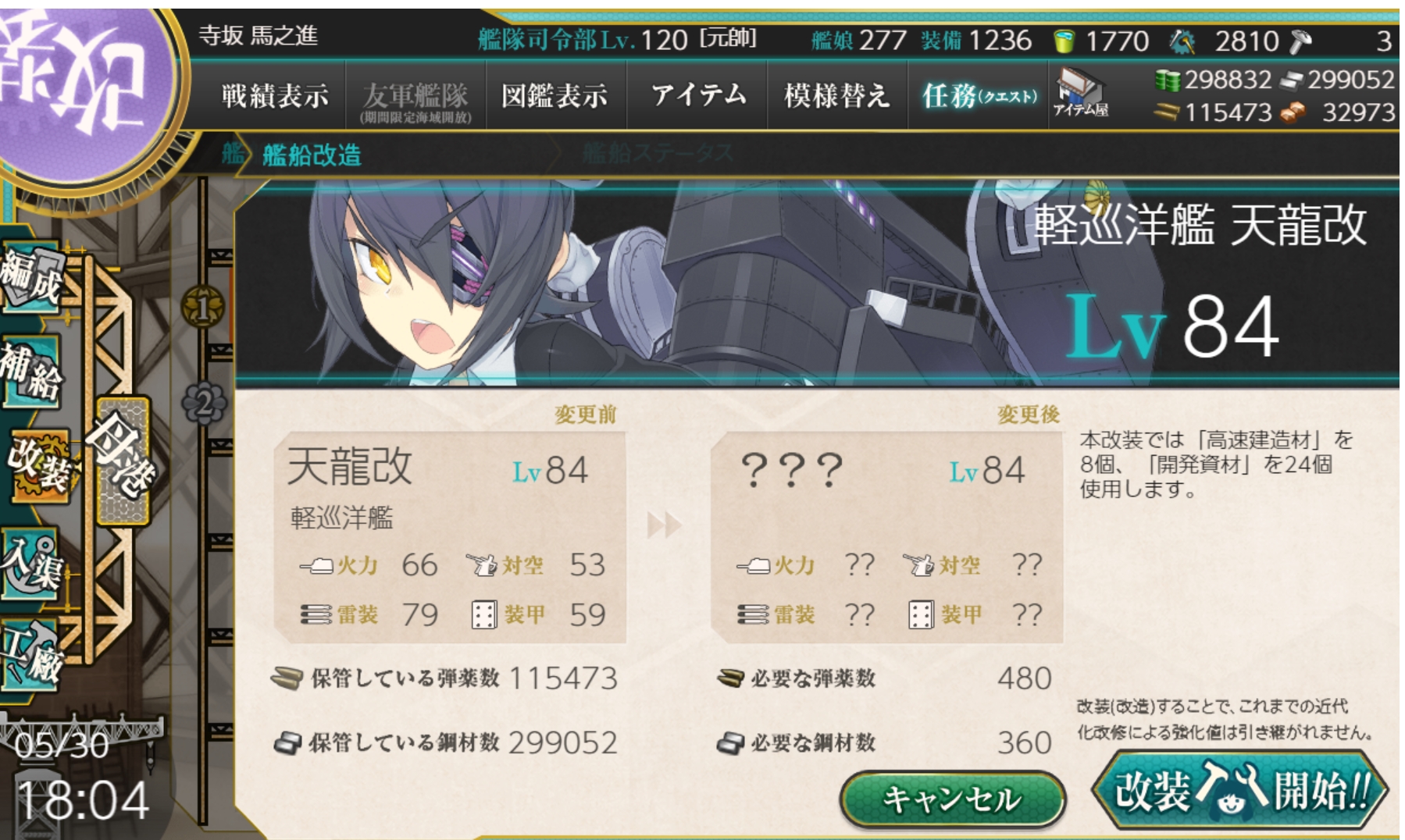
Task: Select fleet number 2 marker
Action: [203, 404]
